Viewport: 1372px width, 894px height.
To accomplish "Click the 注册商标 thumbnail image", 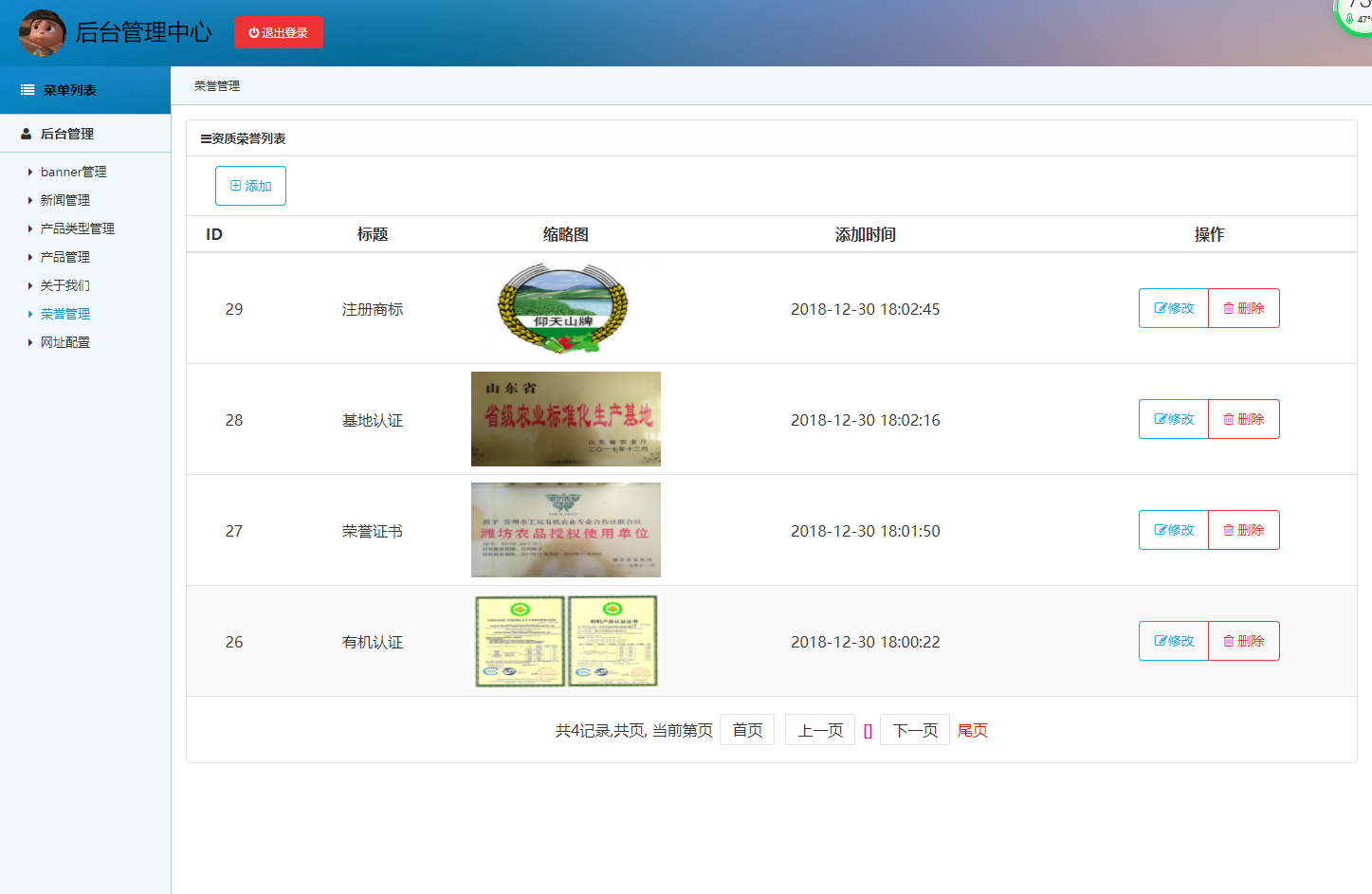I will coord(565,308).
